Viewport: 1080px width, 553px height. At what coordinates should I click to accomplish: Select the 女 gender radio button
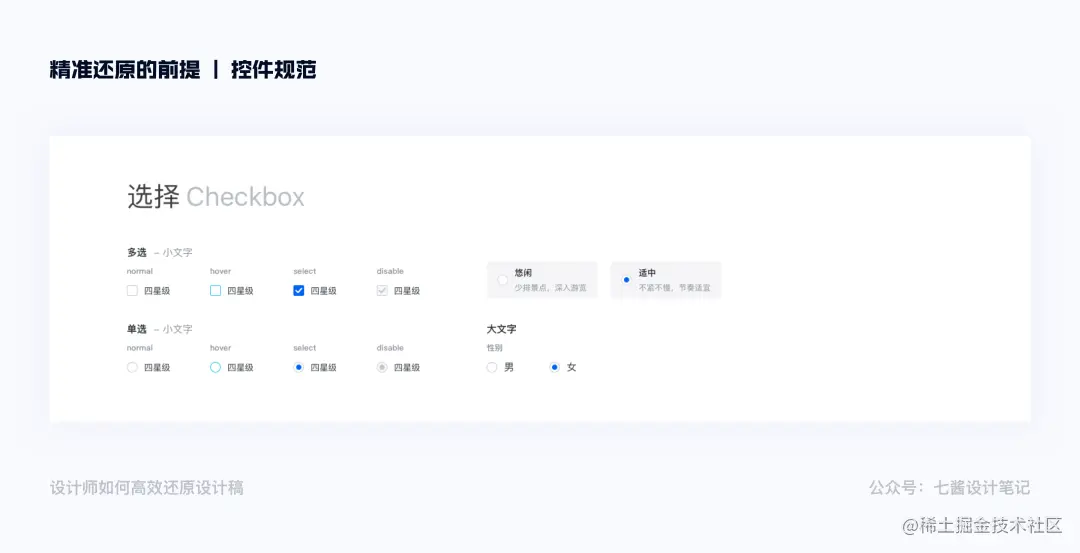click(x=554, y=367)
